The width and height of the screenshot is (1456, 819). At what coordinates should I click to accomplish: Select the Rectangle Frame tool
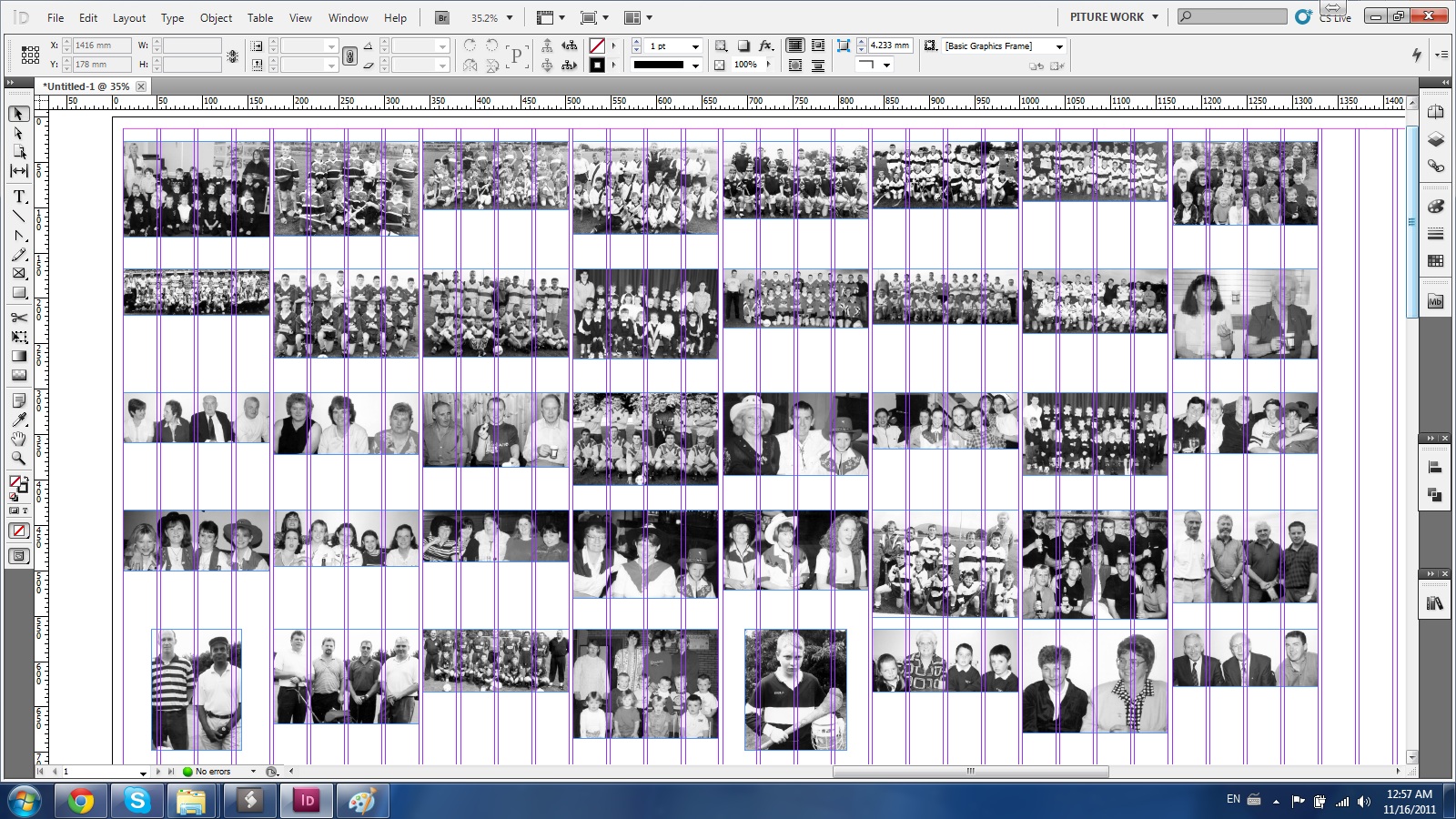click(19, 273)
